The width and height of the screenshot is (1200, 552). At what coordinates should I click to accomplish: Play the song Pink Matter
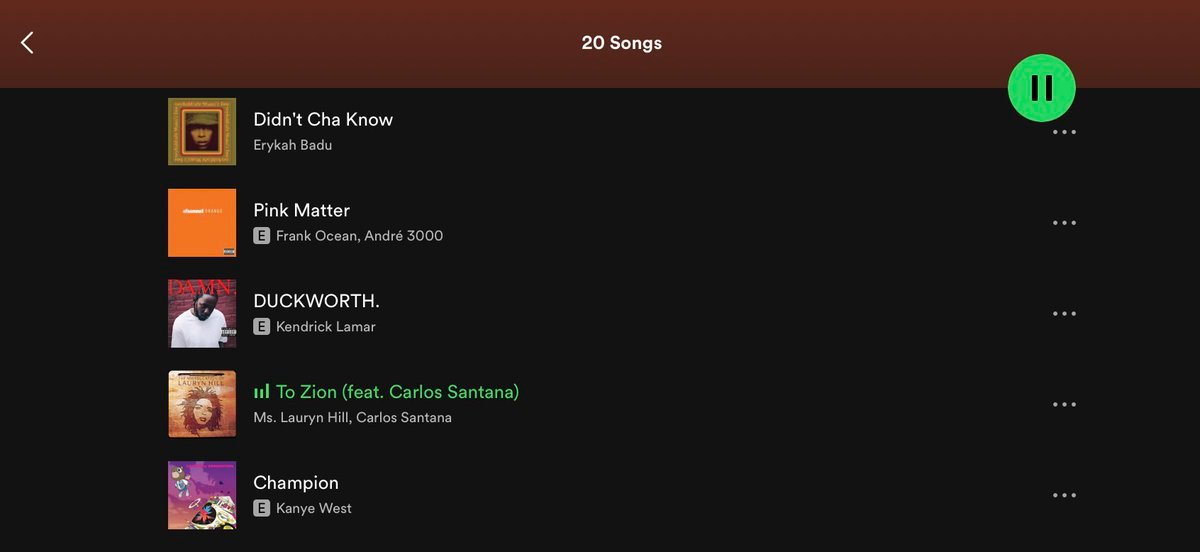[301, 211]
